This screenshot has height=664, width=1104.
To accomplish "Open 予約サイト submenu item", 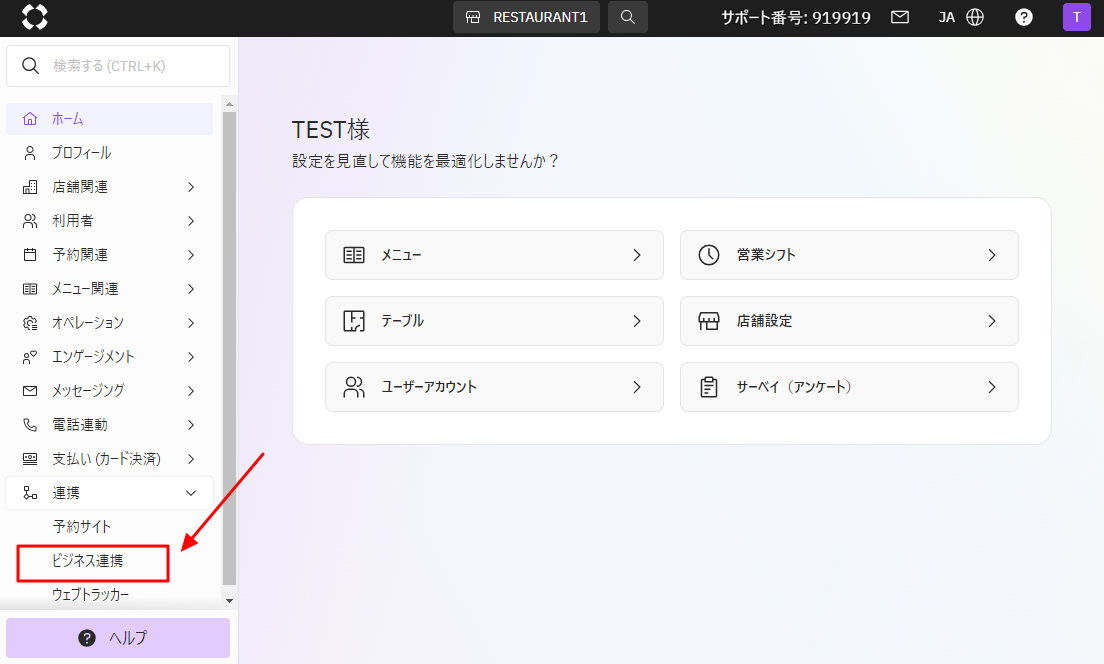I will 81,527.
